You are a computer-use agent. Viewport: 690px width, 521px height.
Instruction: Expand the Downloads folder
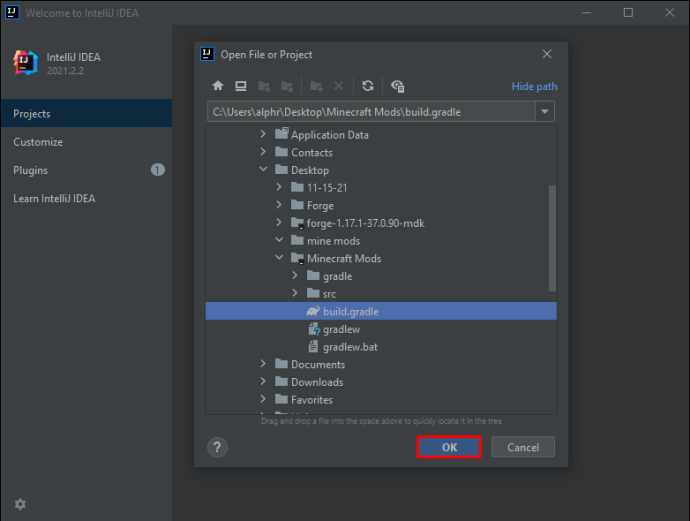263,381
